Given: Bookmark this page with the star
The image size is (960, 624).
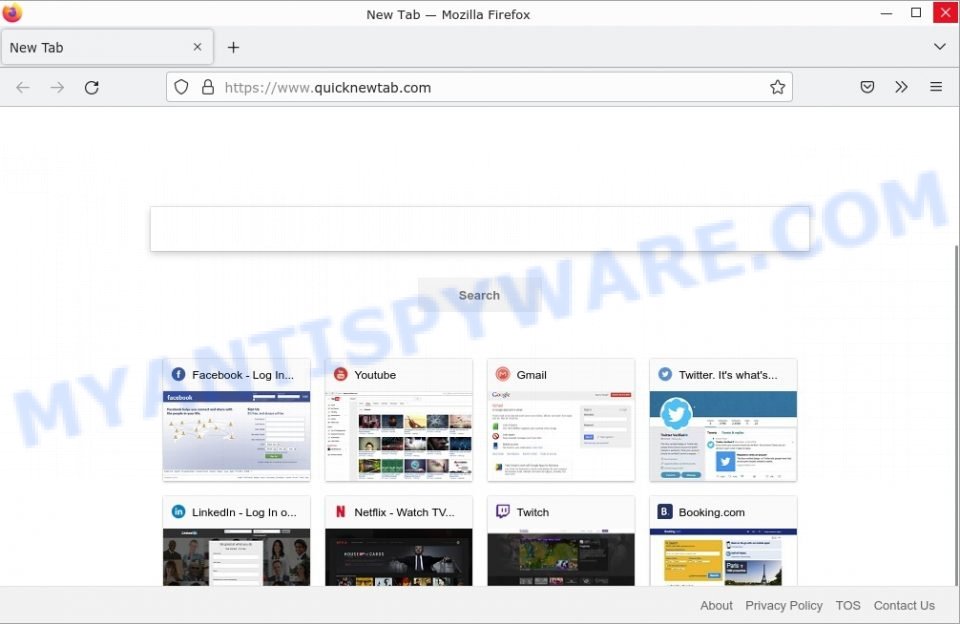Looking at the screenshot, I should point(778,87).
